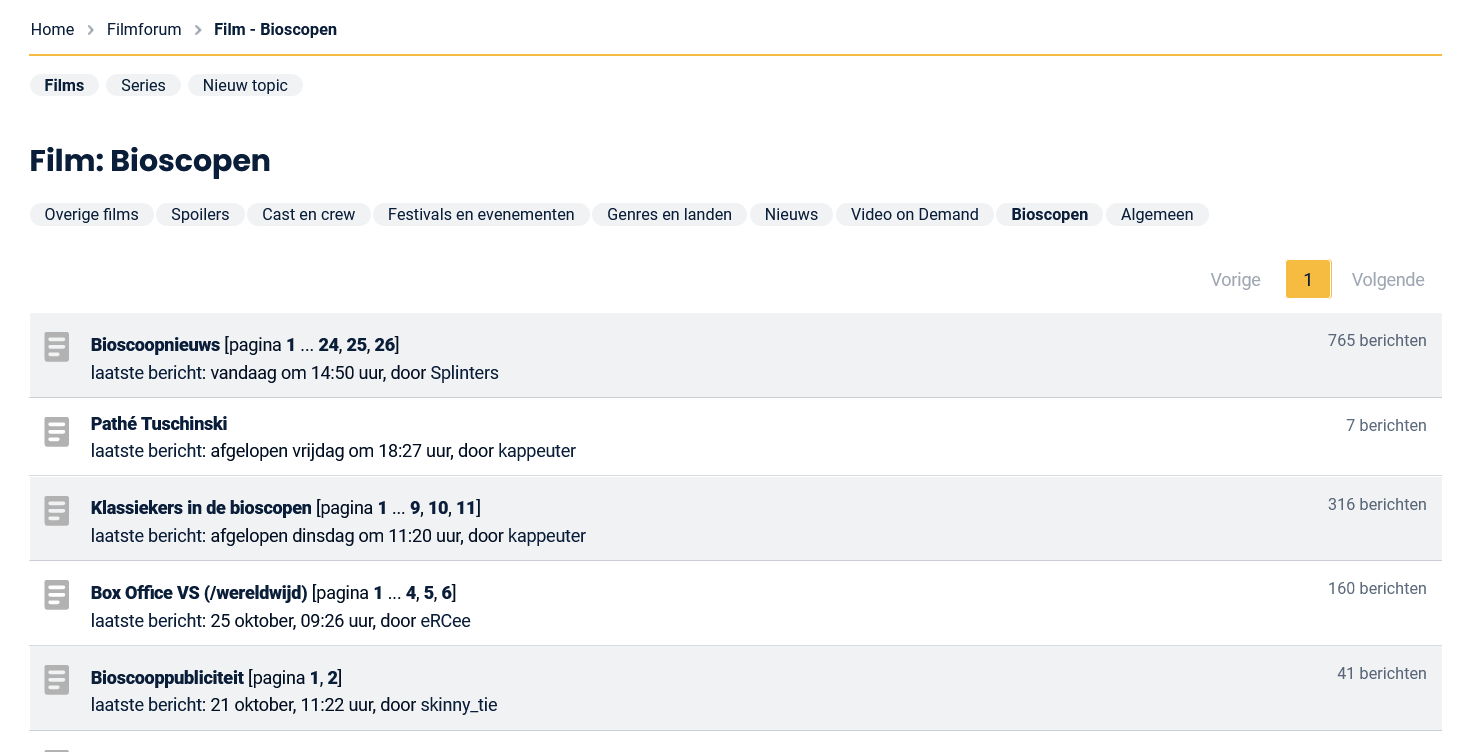Switch to the Video on Demand category
1473x752 pixels.
tap(914, 215)
